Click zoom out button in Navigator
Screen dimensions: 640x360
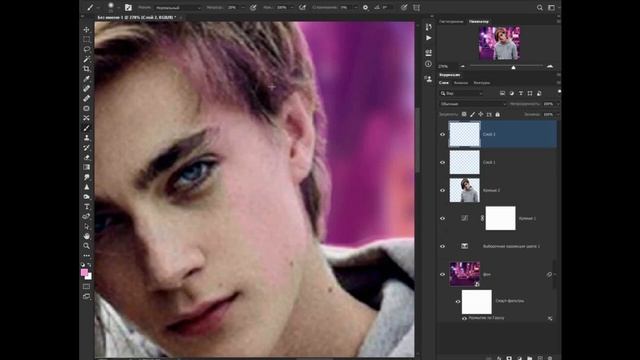pyautogui.click(x=462, y=66)
